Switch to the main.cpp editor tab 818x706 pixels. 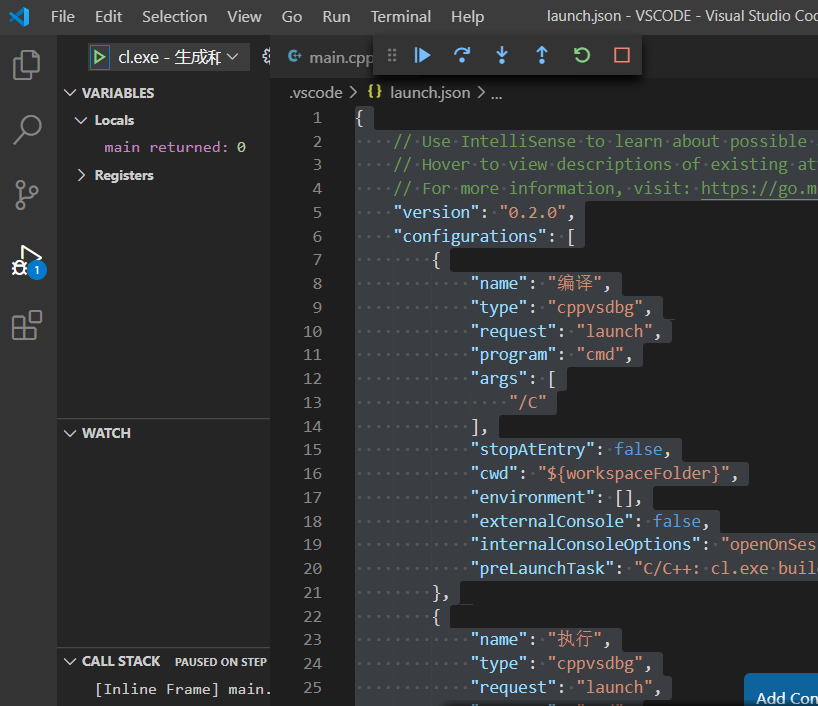tap(330, 57)
